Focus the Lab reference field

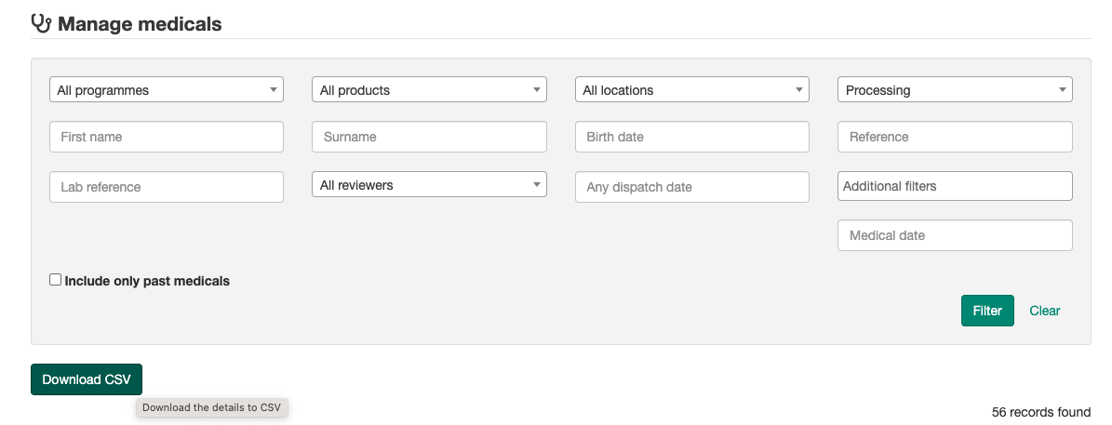click(166, 187)
